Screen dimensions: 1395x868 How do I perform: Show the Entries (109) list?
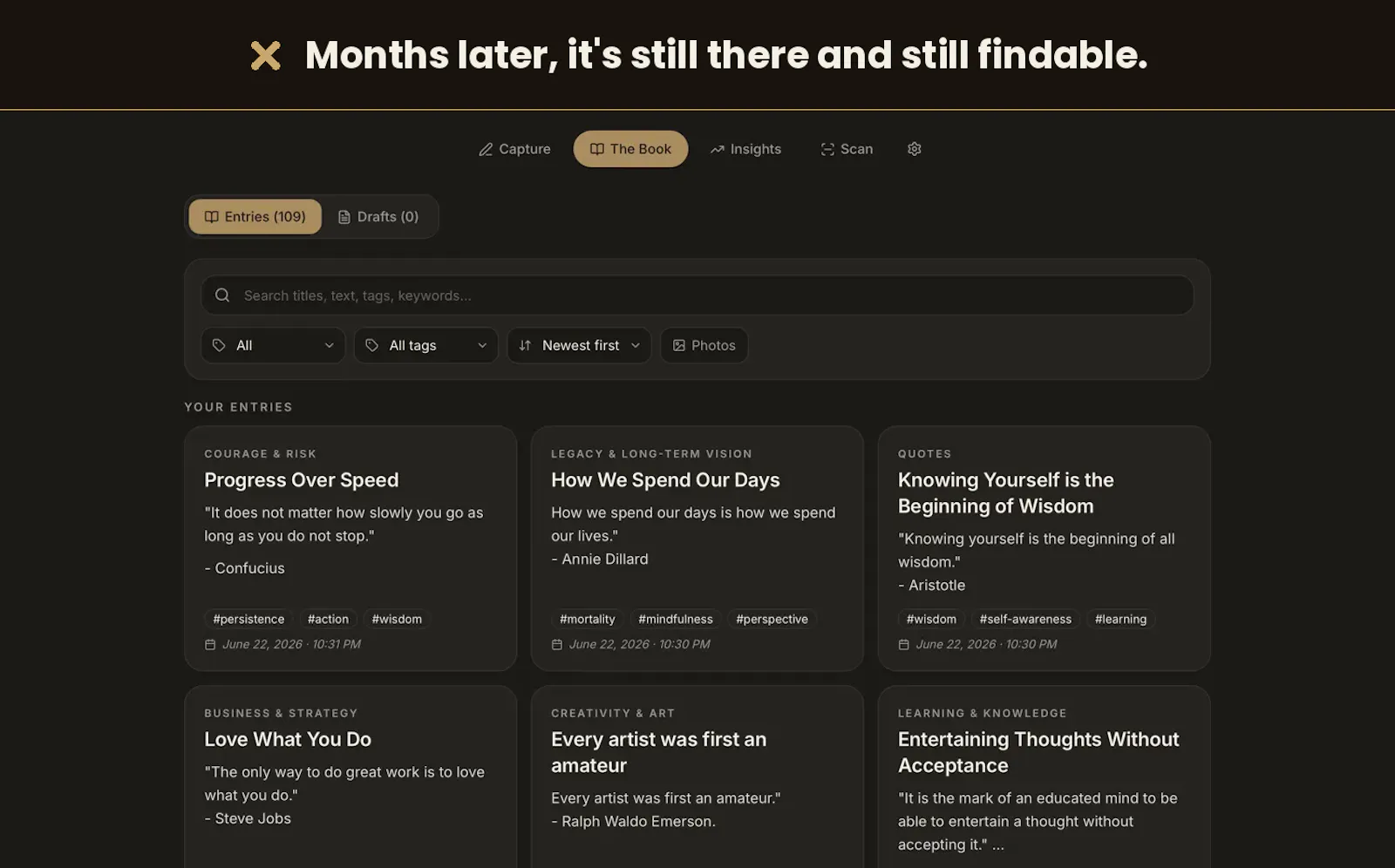click(x=255, y=217)
